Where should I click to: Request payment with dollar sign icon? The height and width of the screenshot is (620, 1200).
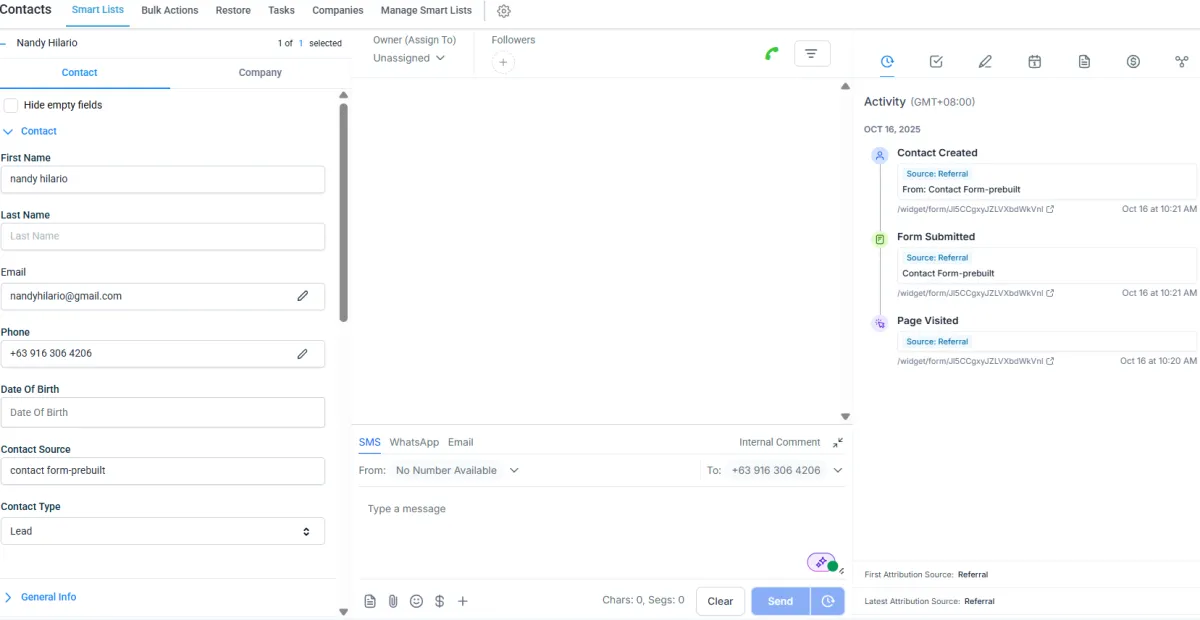tap(439, 601)
